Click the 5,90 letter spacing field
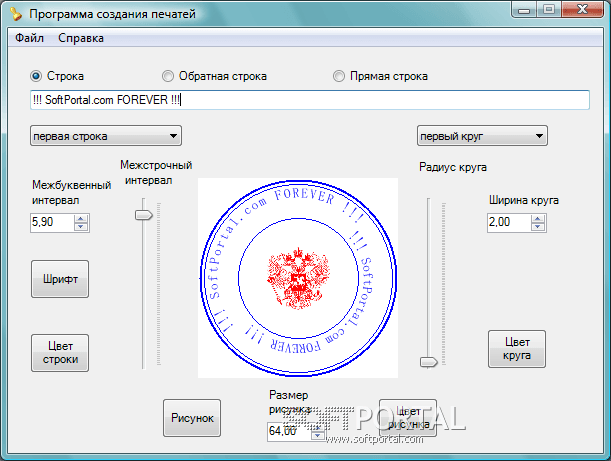This screenshot has width=611, height=461. coord(52,223)
